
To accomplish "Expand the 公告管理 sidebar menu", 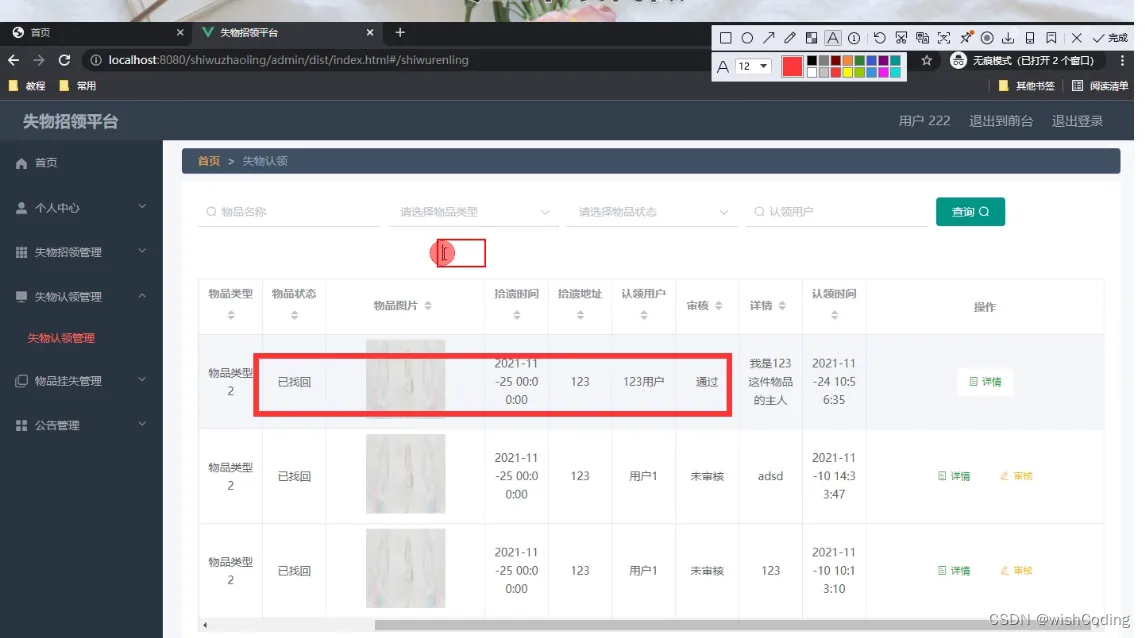I will [81, 425].
